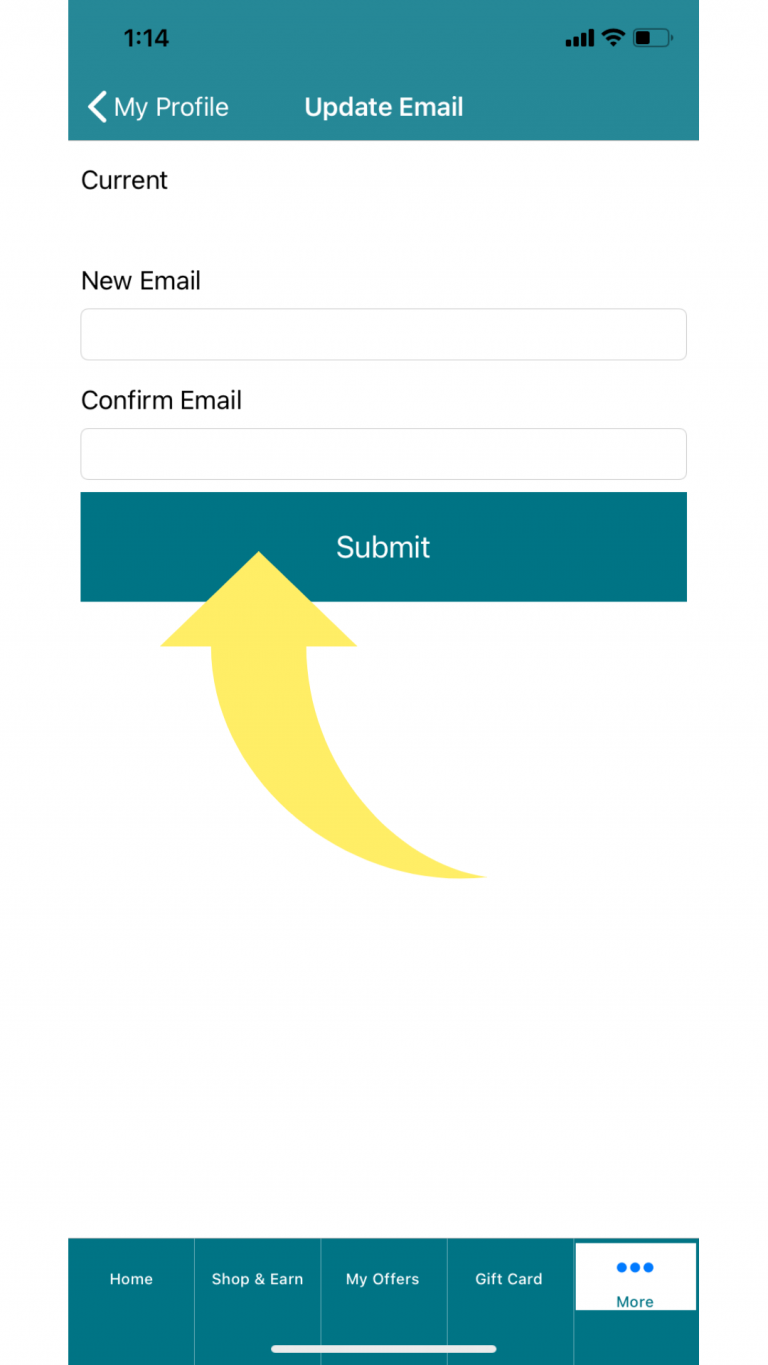
Task: Click the Confirm Email label text
Action: click(161, 401)
